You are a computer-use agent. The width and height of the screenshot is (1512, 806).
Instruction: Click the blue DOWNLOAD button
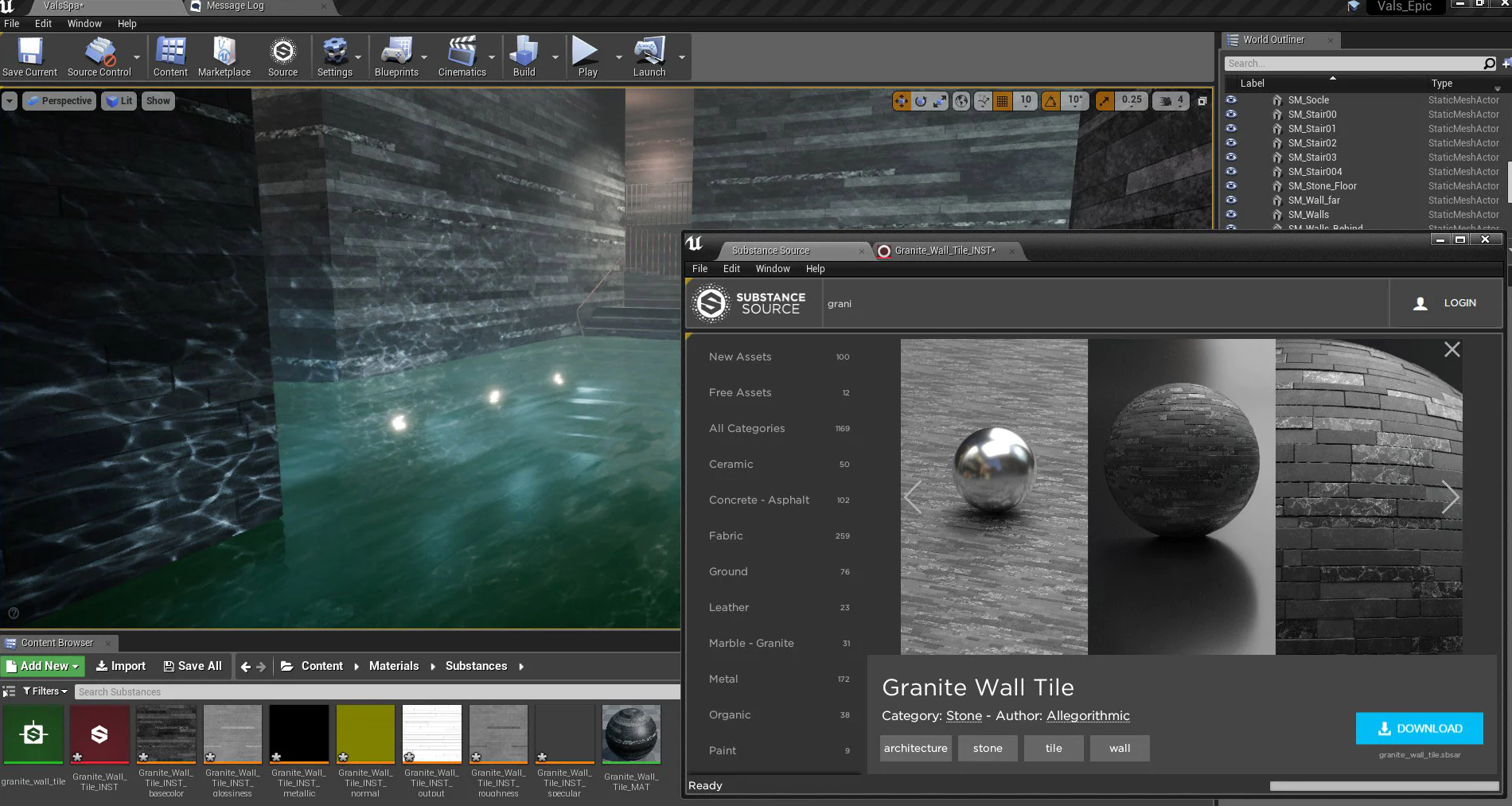[1419, 728]
